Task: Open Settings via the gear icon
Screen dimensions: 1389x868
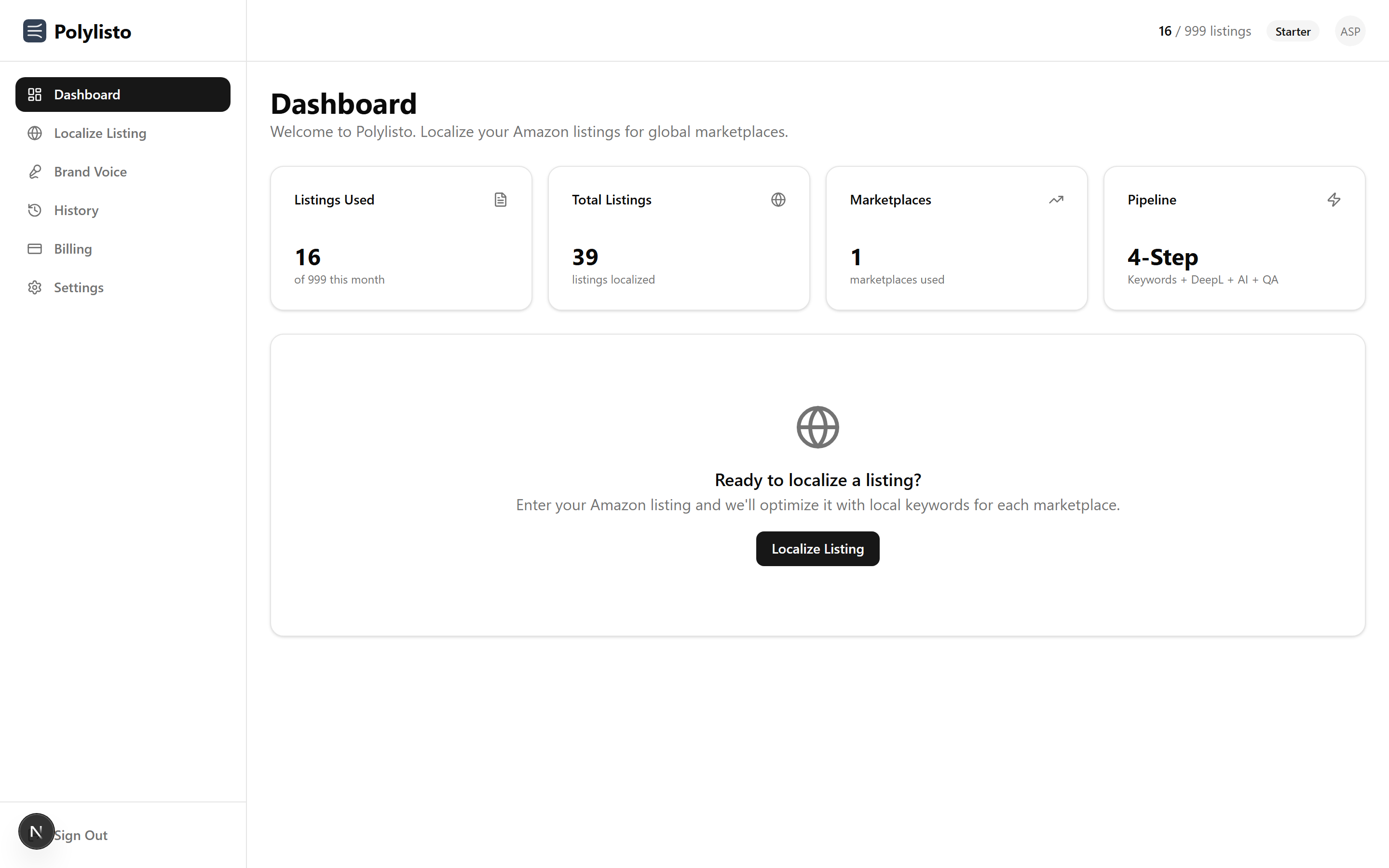Action: pyautogui.click(x=35, y=287)
